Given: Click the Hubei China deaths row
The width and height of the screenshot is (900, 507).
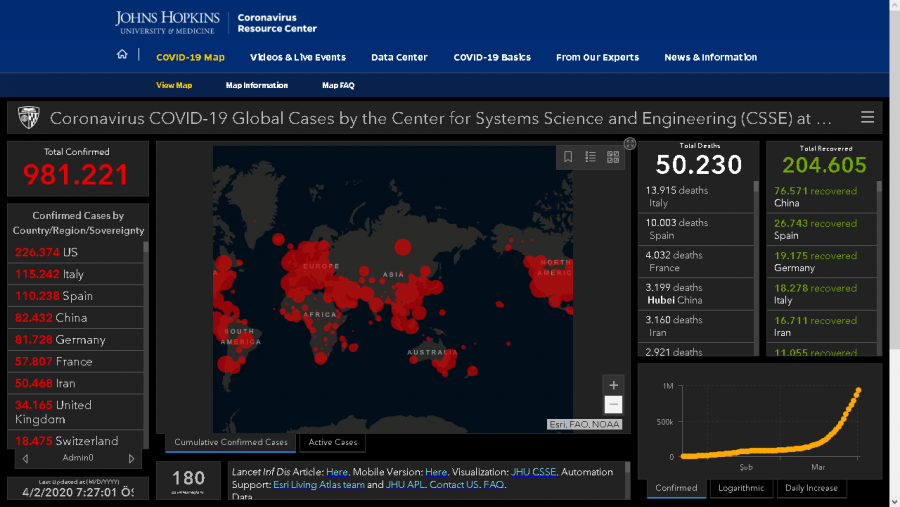Looking at the screenshot, I should [x=696, y=293].
